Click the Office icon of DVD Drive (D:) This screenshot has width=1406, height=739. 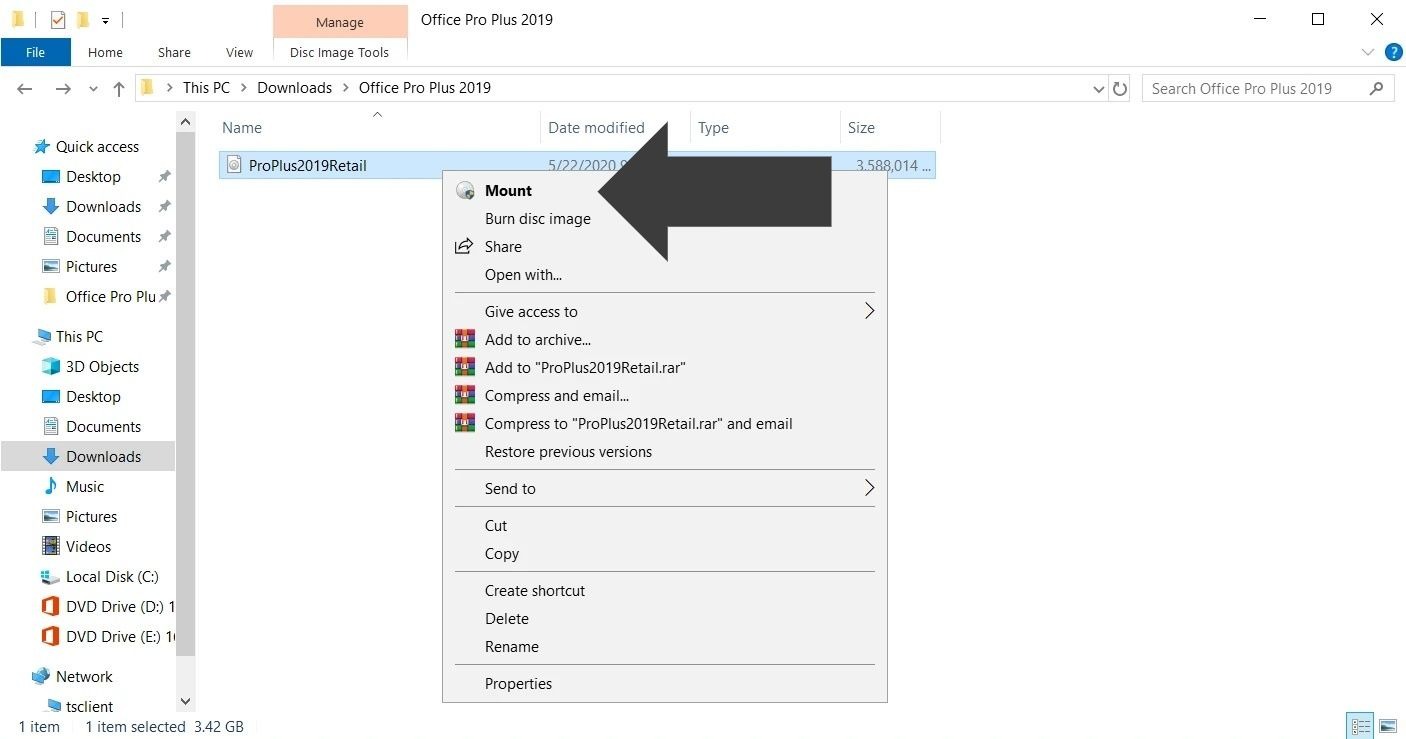pyautogui.click(x=51, y=606)
